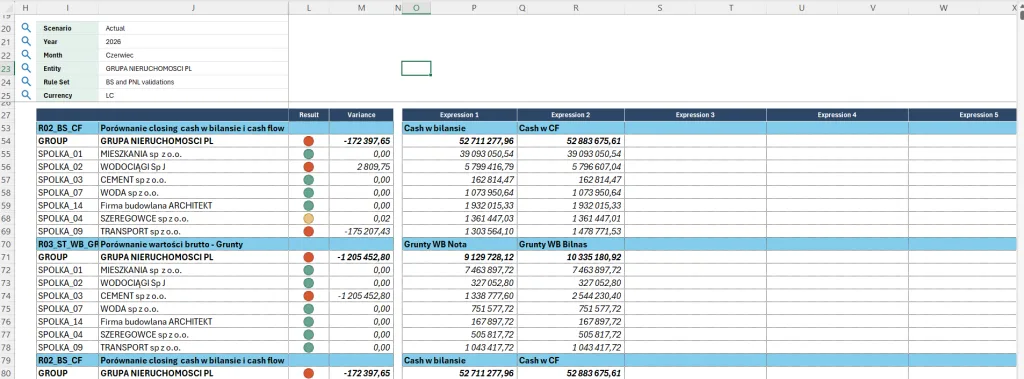Select column M header
Viewport: 1024px width, 379px height.
point(362,8)
